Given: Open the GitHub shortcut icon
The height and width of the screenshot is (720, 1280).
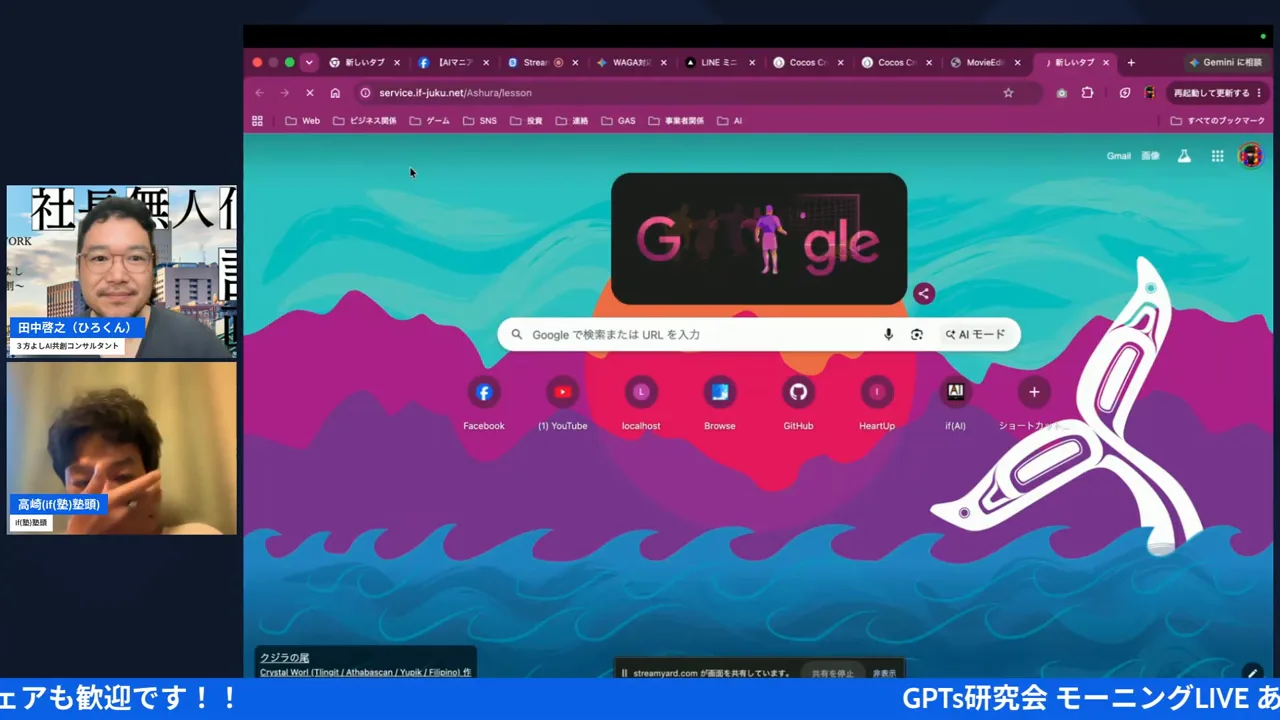Looking at the screenshot, I should [798, 392].
